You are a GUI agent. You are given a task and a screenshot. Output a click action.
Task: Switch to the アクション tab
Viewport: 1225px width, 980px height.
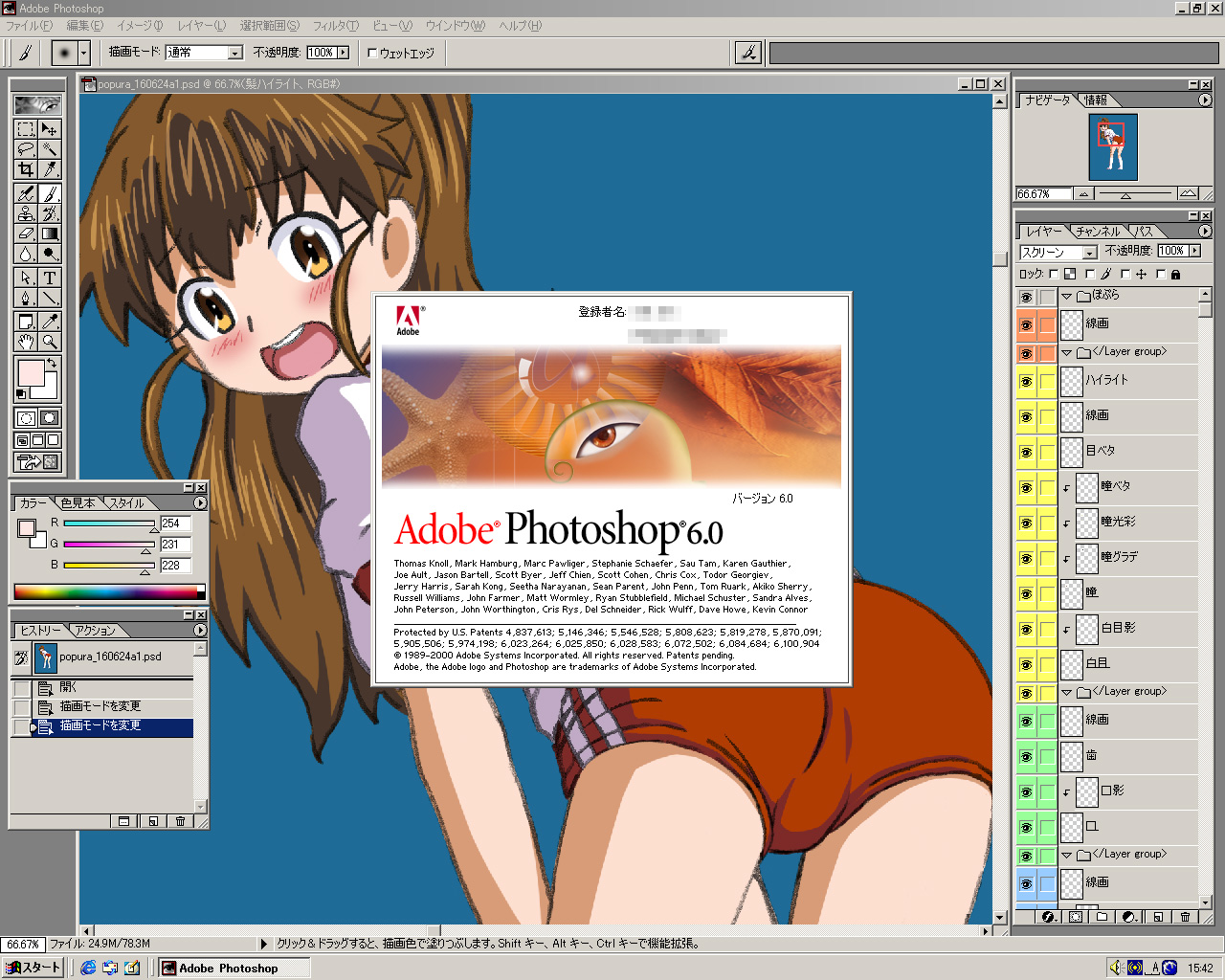coord(95,631)
